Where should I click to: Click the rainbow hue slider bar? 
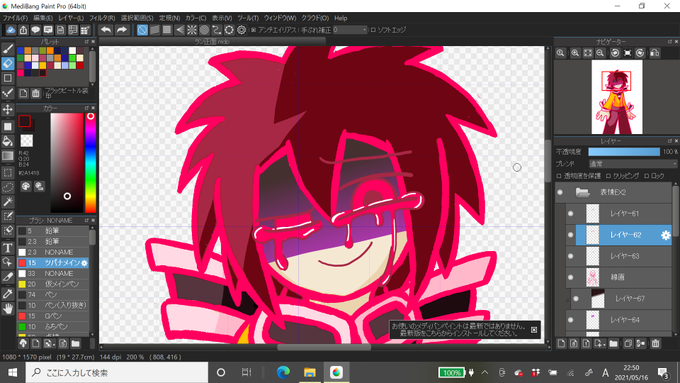[x=90, y=163]
